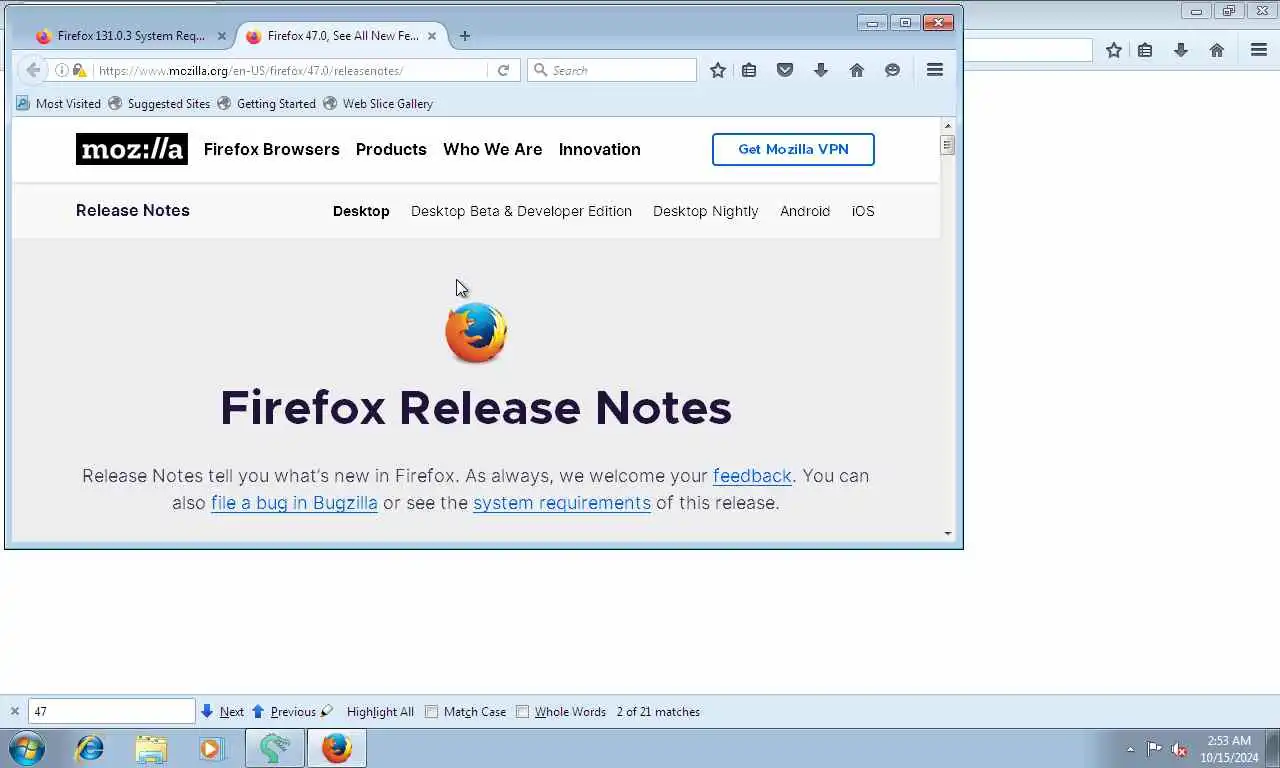
Task: Open Firefox Browsers menu
Action: tap(271, 149)
